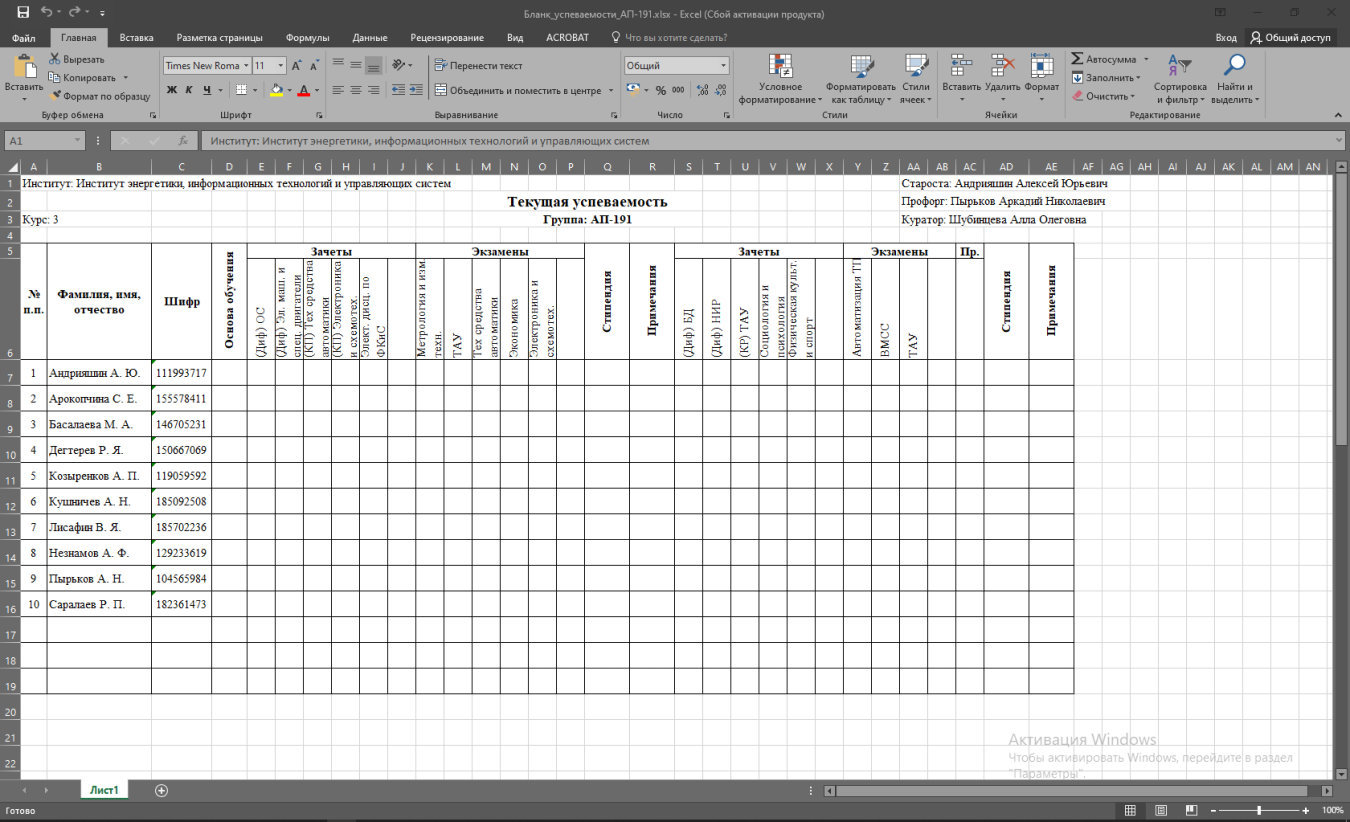Open Clear (Очистить) dropdown
1350x822 pixels.
[x=1103, y=96]
